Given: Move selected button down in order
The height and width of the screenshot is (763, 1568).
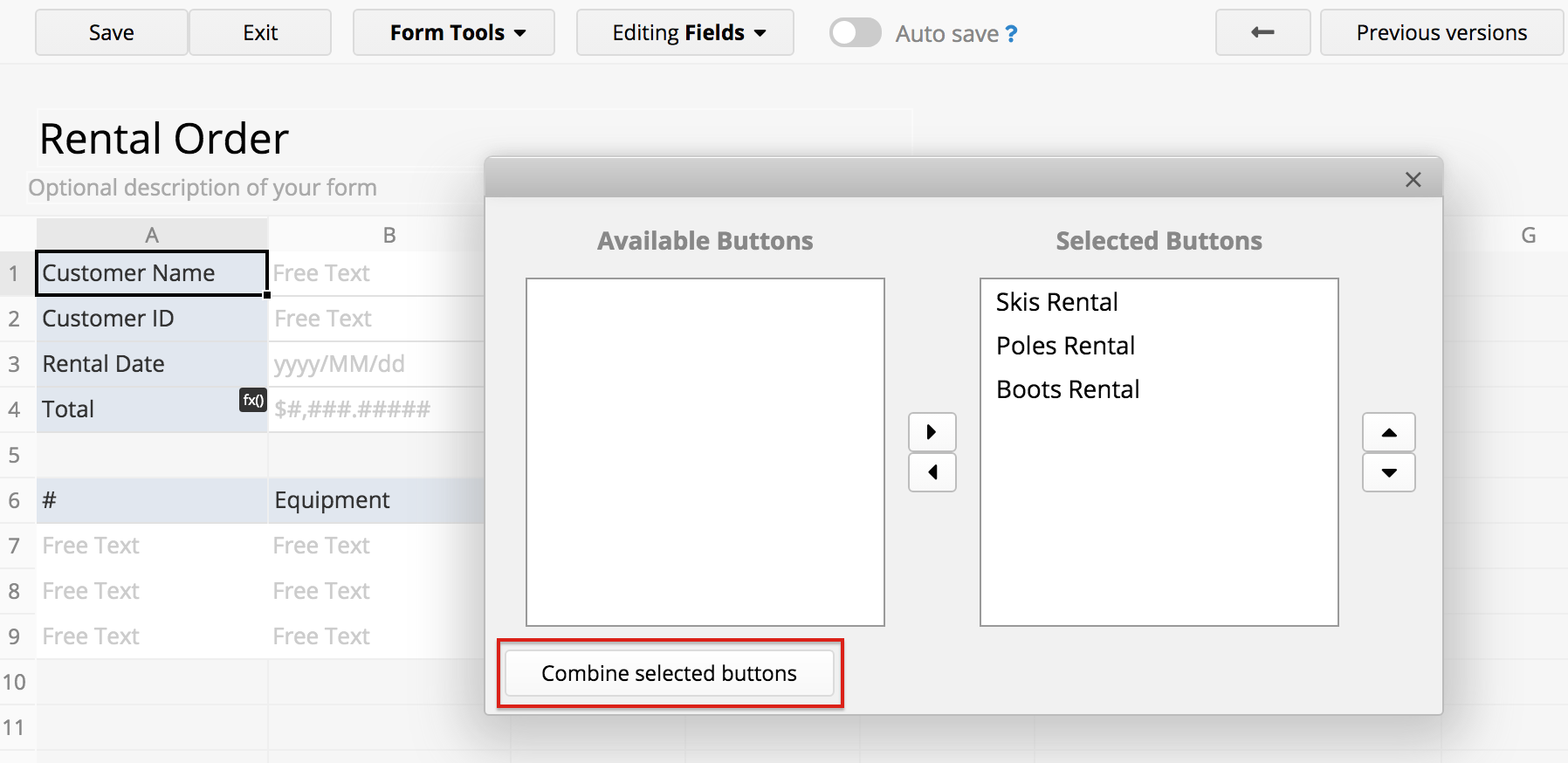Looking at the screenshot, I should 1388,472.
